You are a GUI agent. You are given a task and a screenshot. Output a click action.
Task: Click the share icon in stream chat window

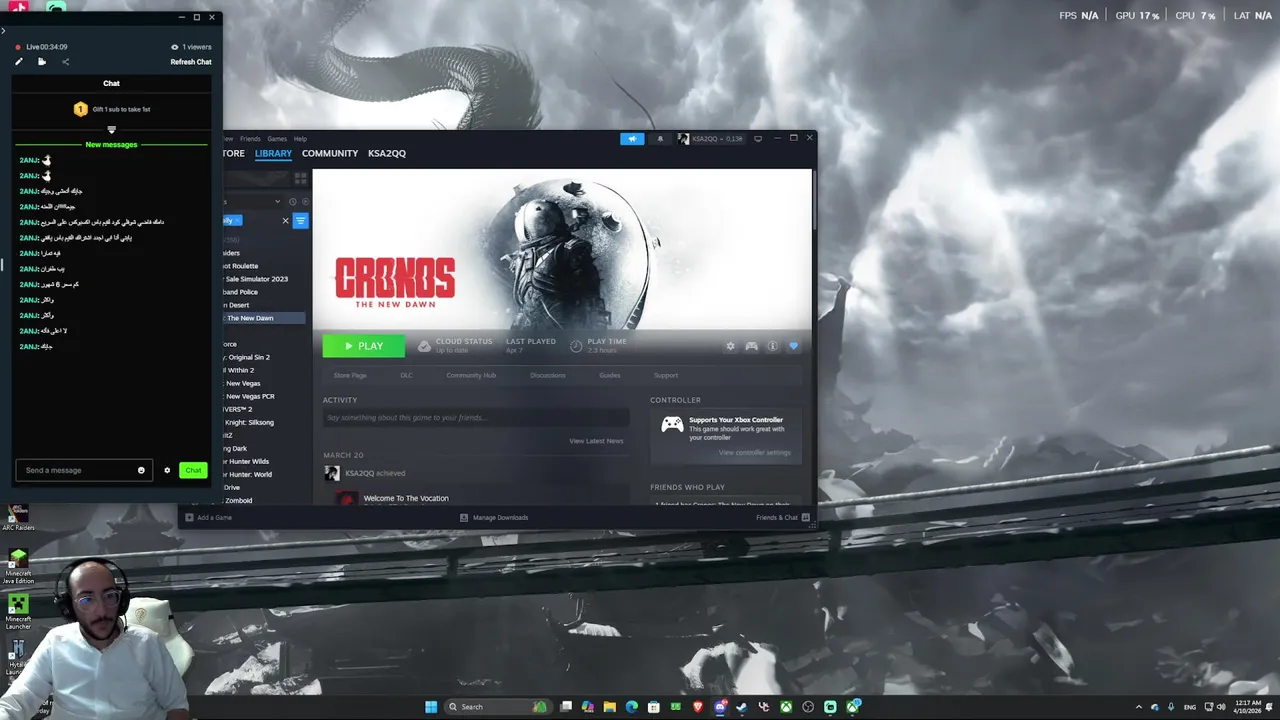coord(66,62)
